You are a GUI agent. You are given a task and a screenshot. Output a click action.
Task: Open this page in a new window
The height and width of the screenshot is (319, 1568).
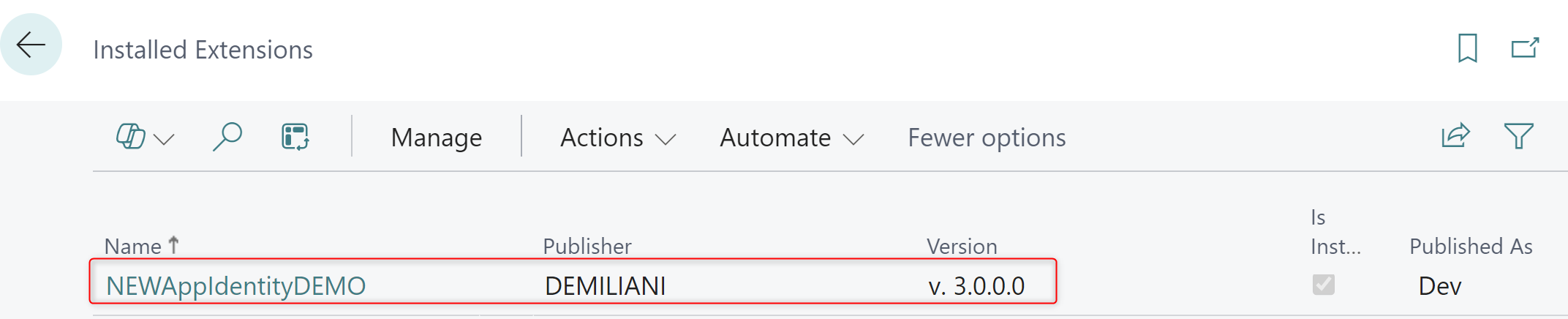pos(1525,49)
